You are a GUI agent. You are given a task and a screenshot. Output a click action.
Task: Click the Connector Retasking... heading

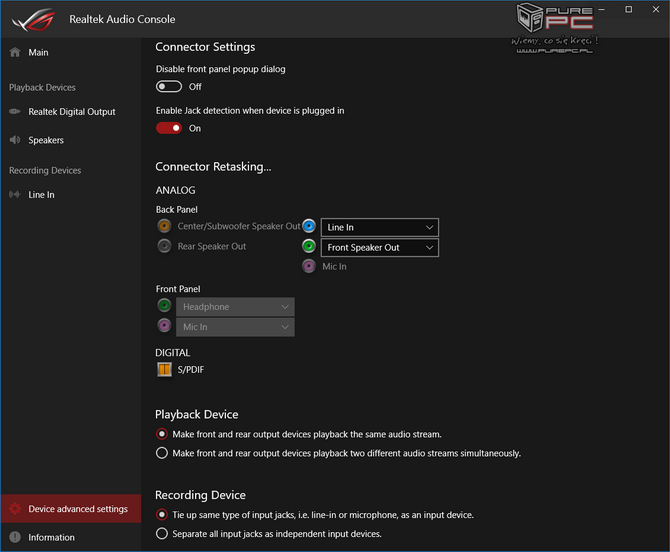click(x=213, y=167)
